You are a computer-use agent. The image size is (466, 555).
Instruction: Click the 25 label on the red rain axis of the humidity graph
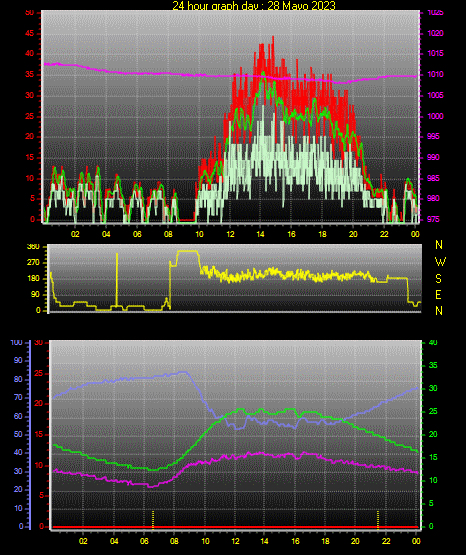coord(39,373)
